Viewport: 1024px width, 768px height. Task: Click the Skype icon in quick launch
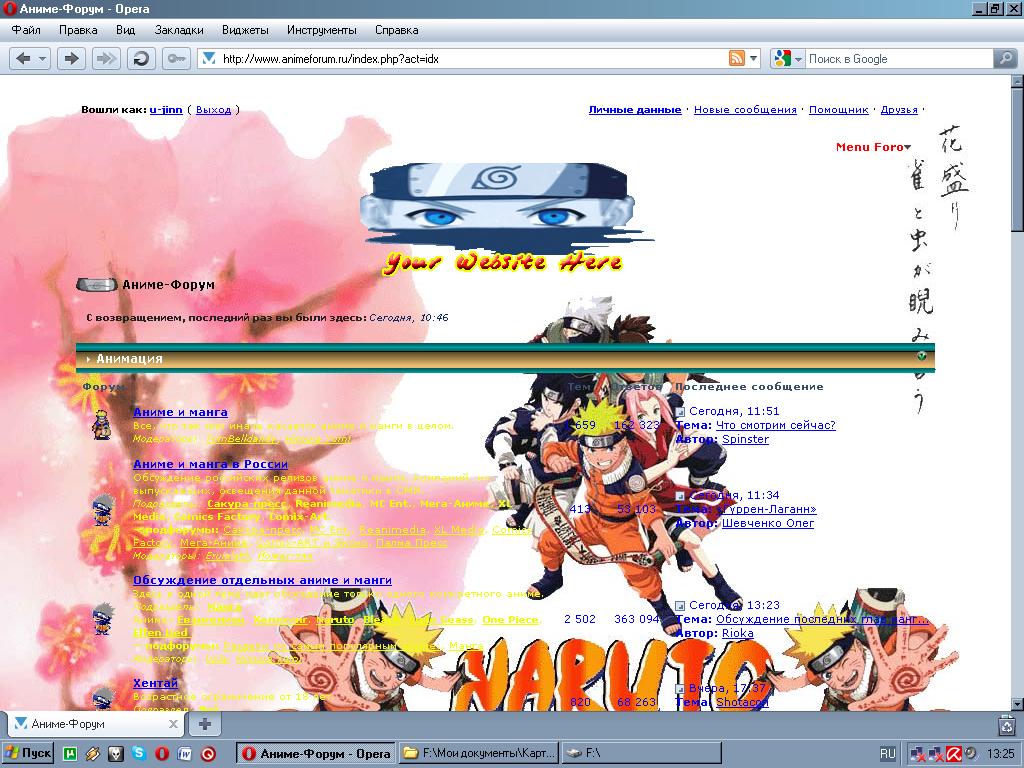138,753
